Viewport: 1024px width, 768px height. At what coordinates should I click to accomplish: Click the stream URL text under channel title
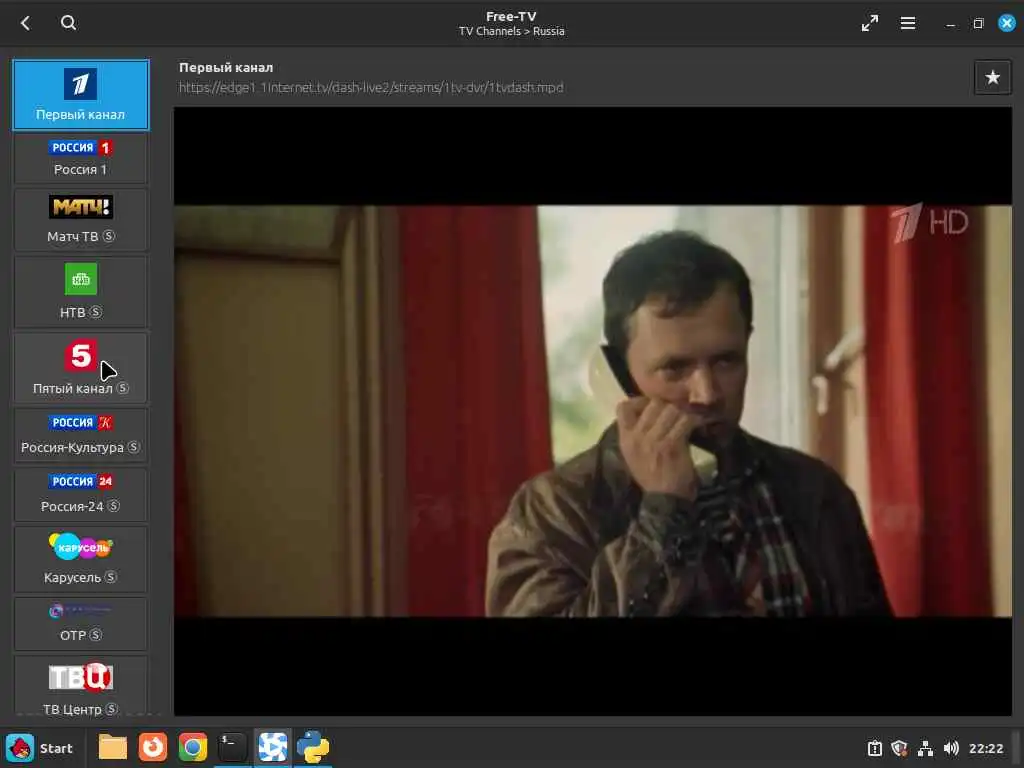[371, 88]
